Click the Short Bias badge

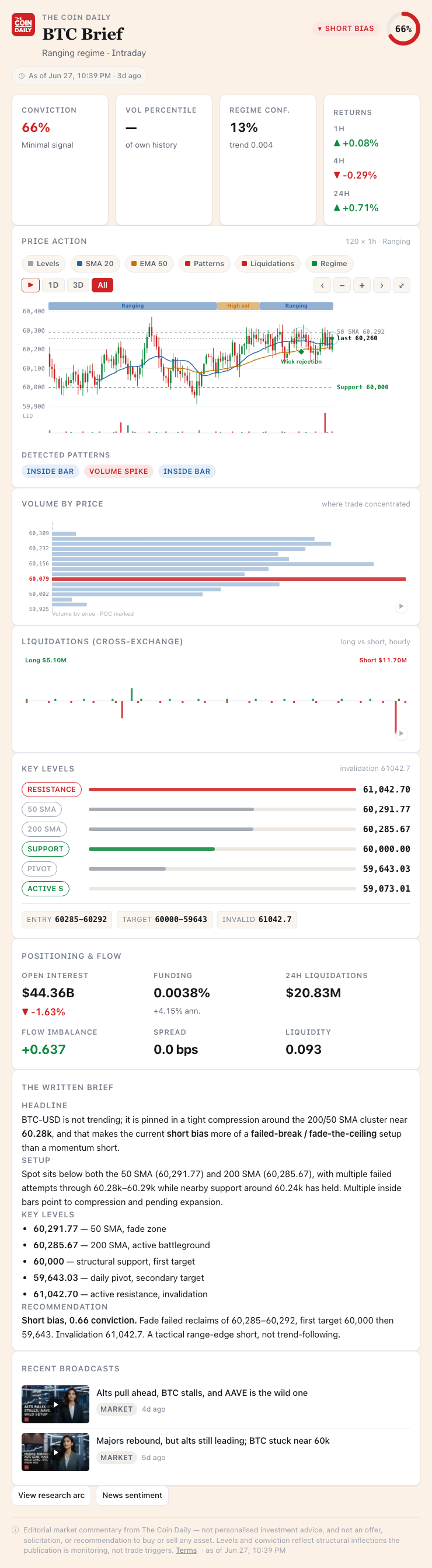[x=346, y=29]
